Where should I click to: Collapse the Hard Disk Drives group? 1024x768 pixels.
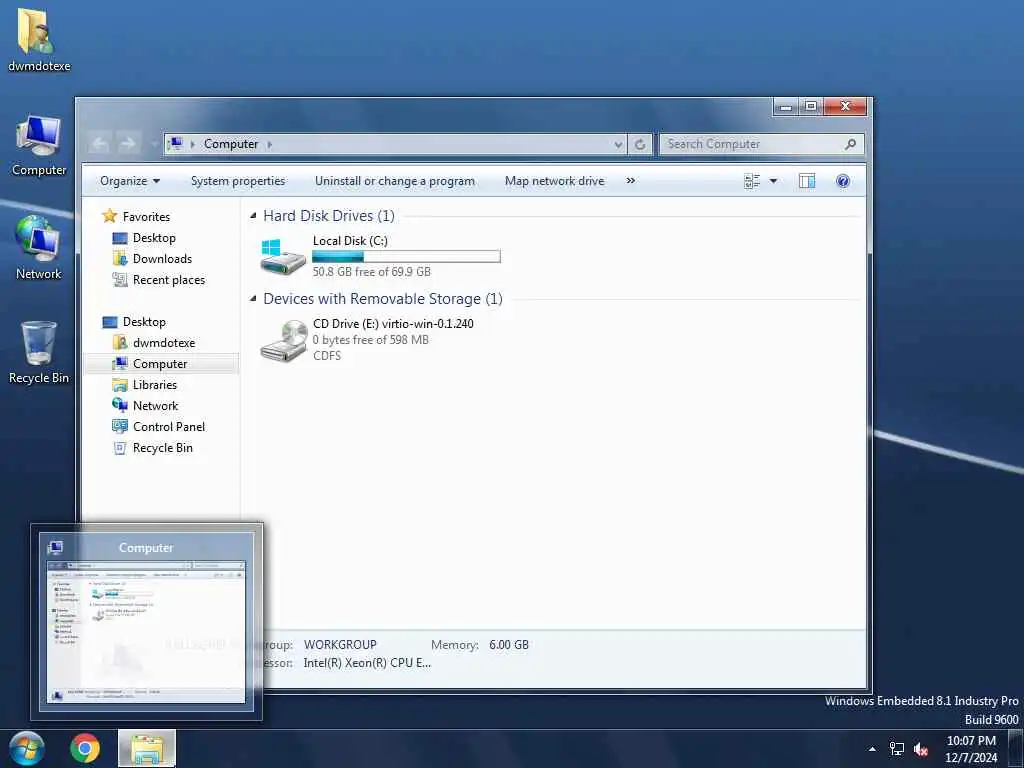(253, 216)
